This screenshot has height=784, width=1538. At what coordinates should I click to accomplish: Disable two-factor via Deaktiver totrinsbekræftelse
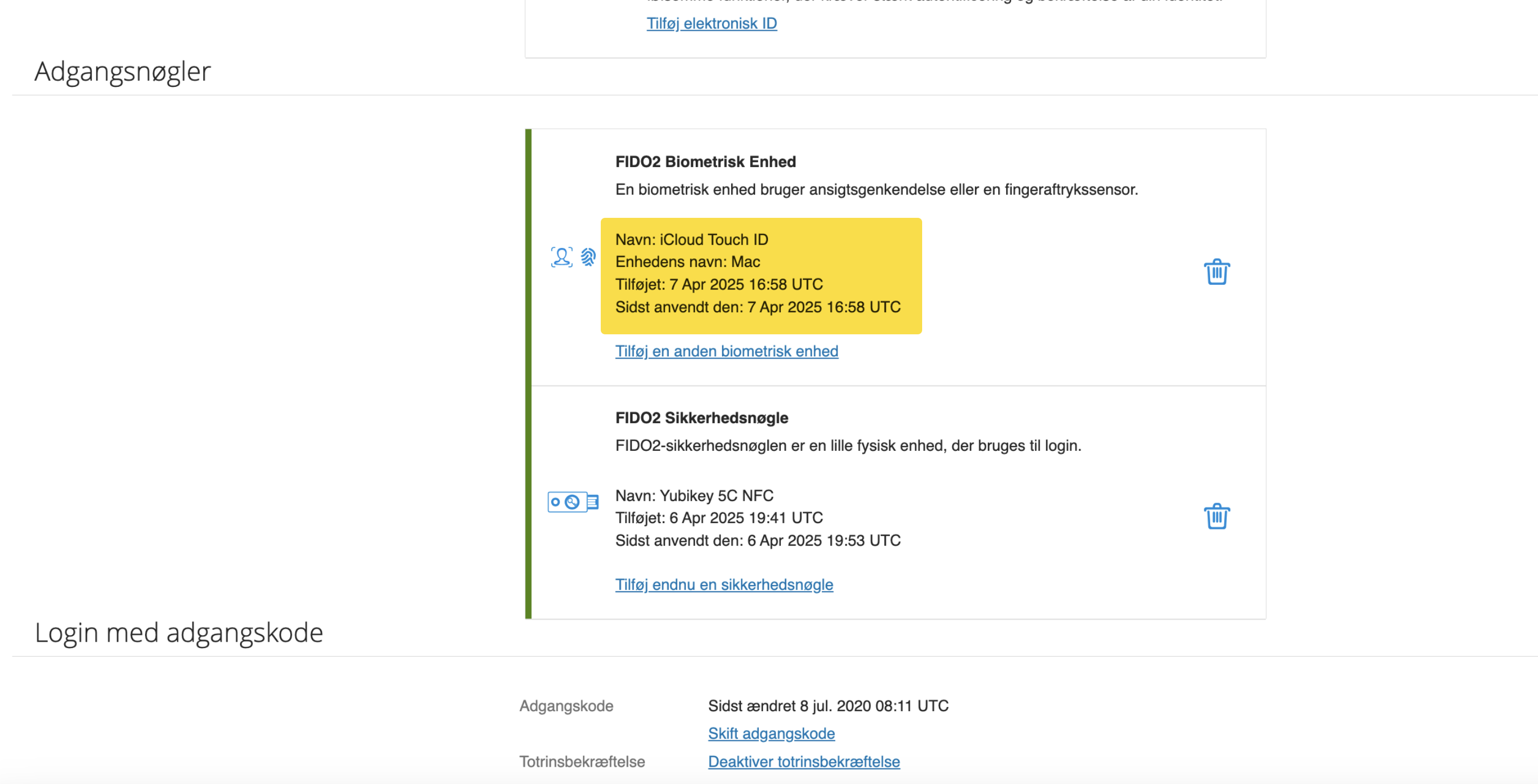point(803,761)
